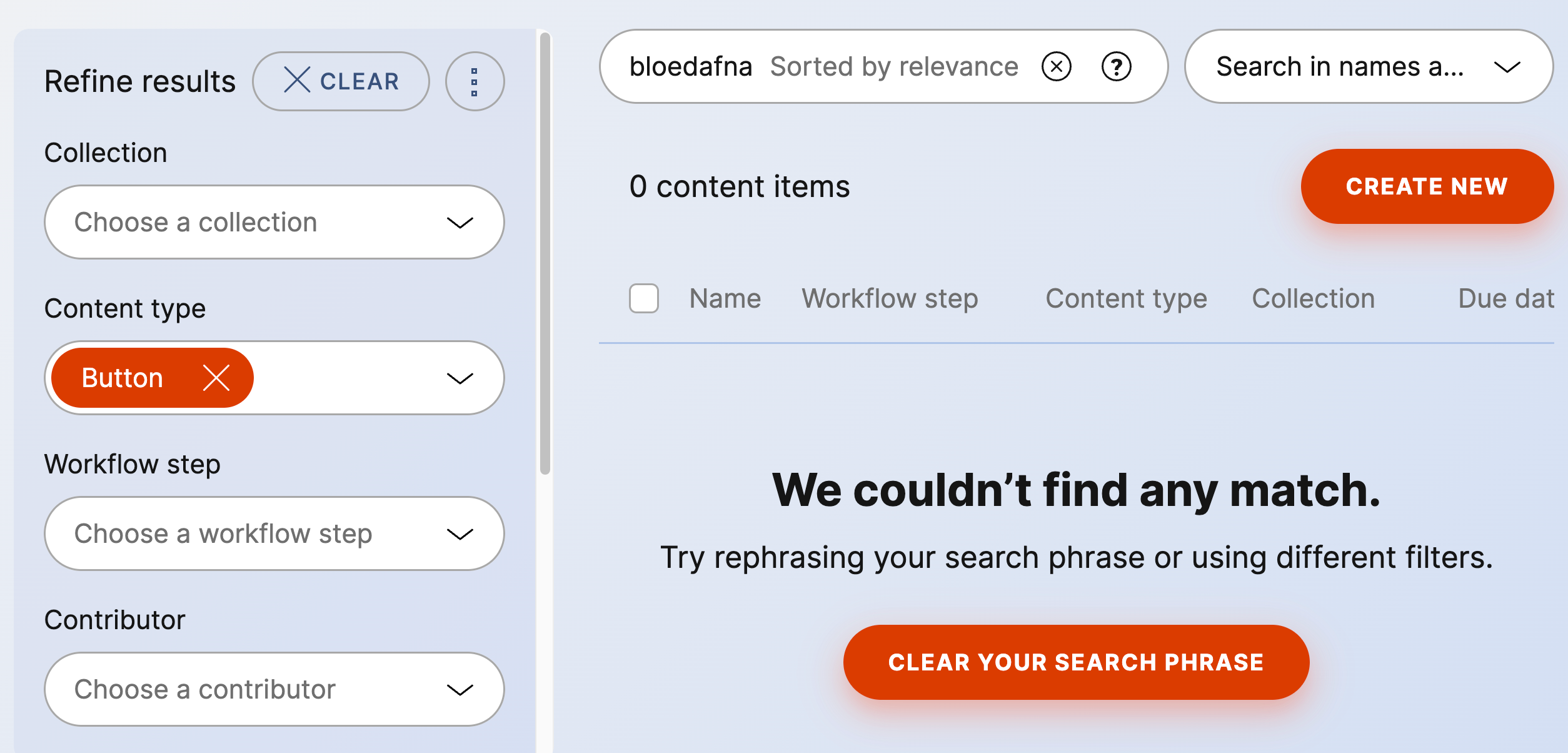Open the Choose a contributor dropdown

click(274, 689)
